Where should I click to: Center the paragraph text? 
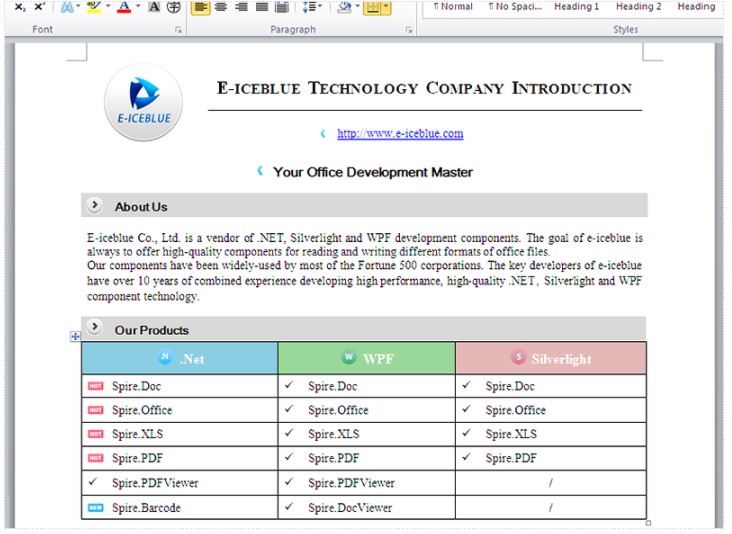tap(221, 7)
